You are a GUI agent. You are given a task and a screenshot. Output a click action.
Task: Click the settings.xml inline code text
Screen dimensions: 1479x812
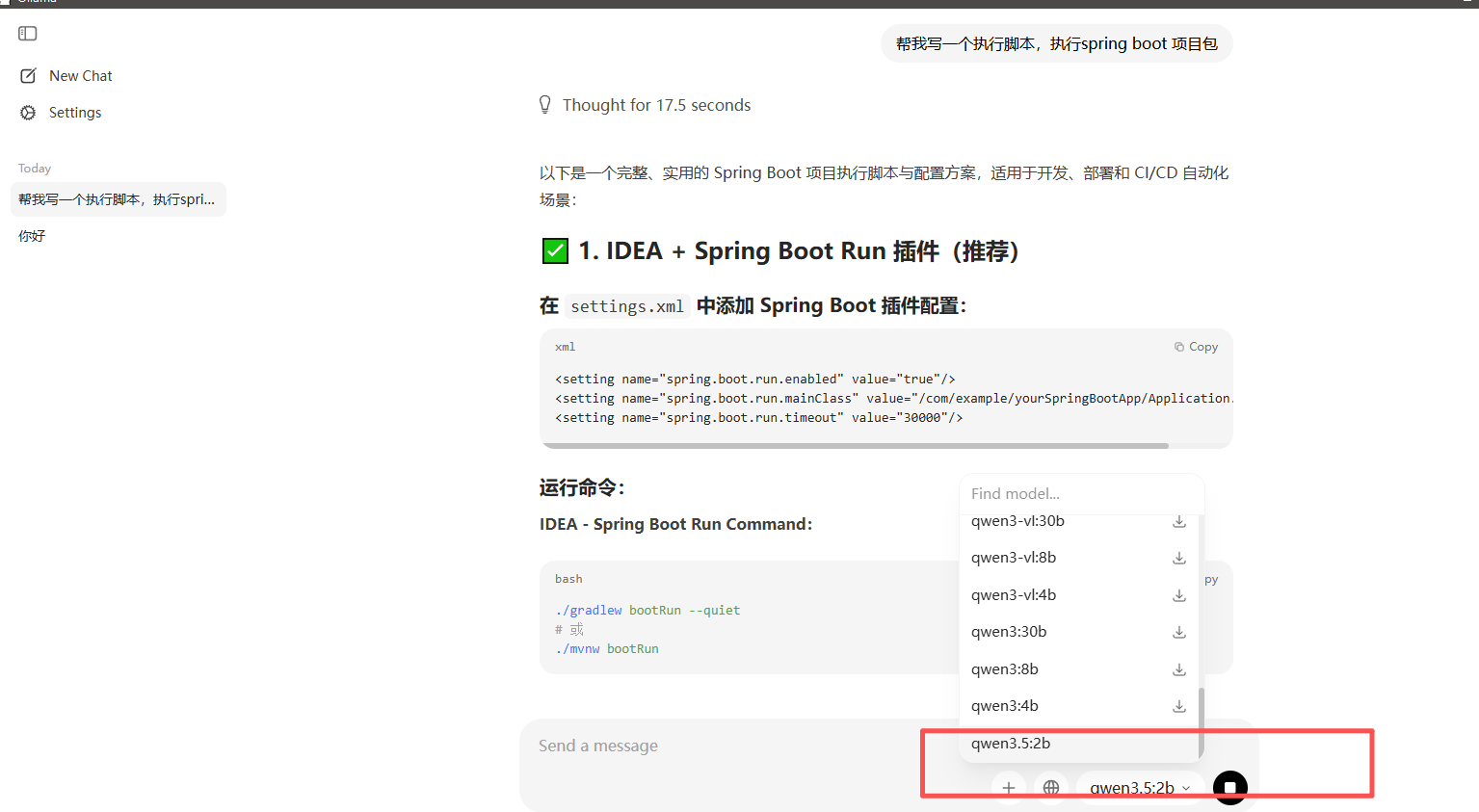[627, 306]
